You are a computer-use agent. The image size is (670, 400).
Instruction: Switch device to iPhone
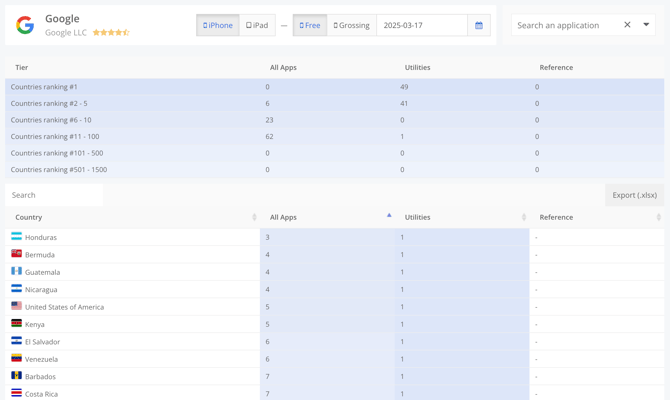[217, 25]
